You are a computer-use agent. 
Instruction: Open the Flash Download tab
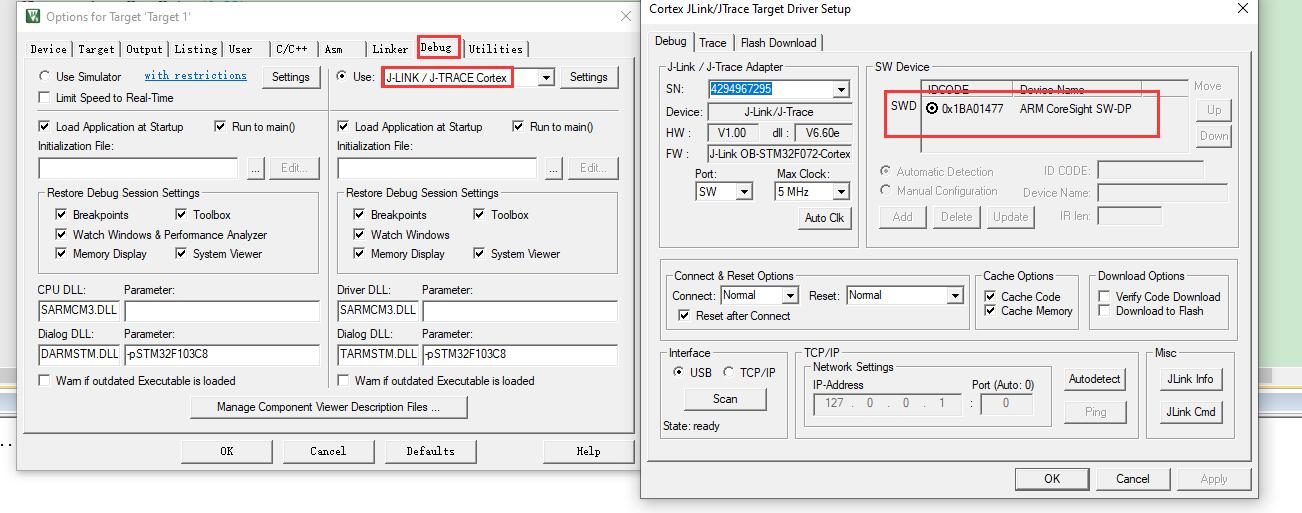778,43
